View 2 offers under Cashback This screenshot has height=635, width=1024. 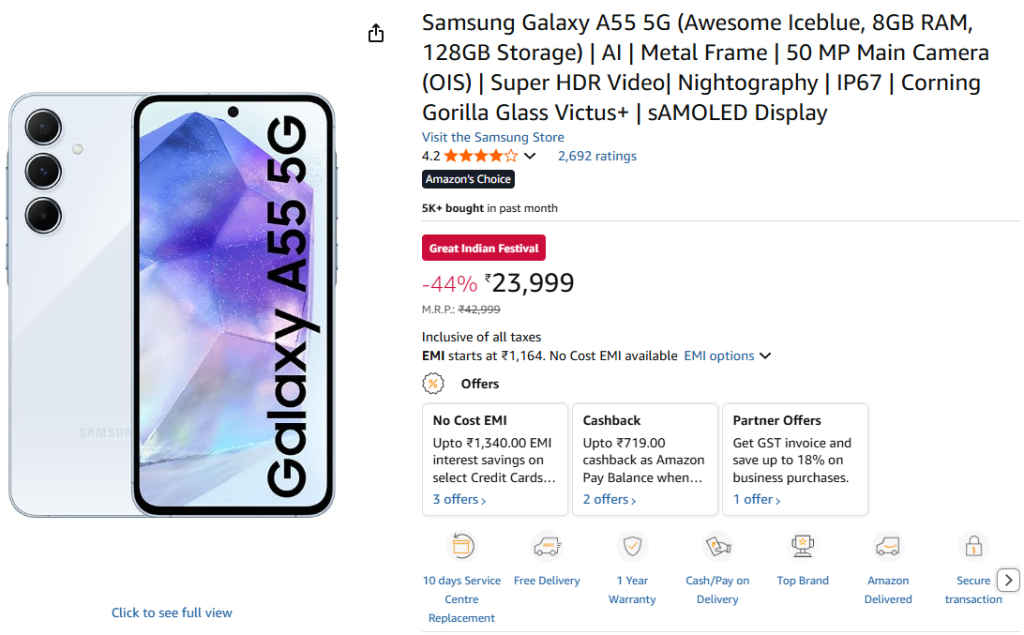tap(606, 499)
